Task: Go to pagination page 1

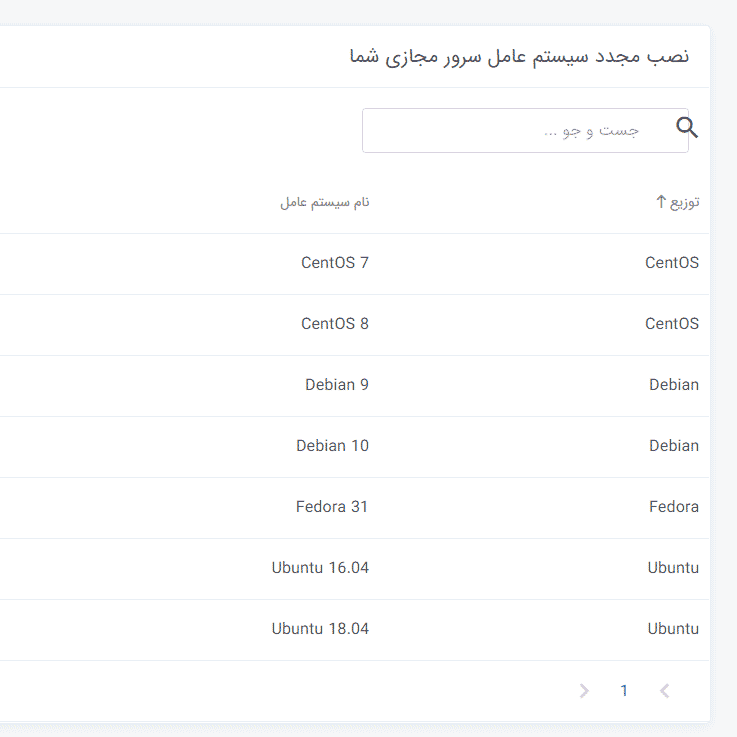Action: click(x=624, y=690)
